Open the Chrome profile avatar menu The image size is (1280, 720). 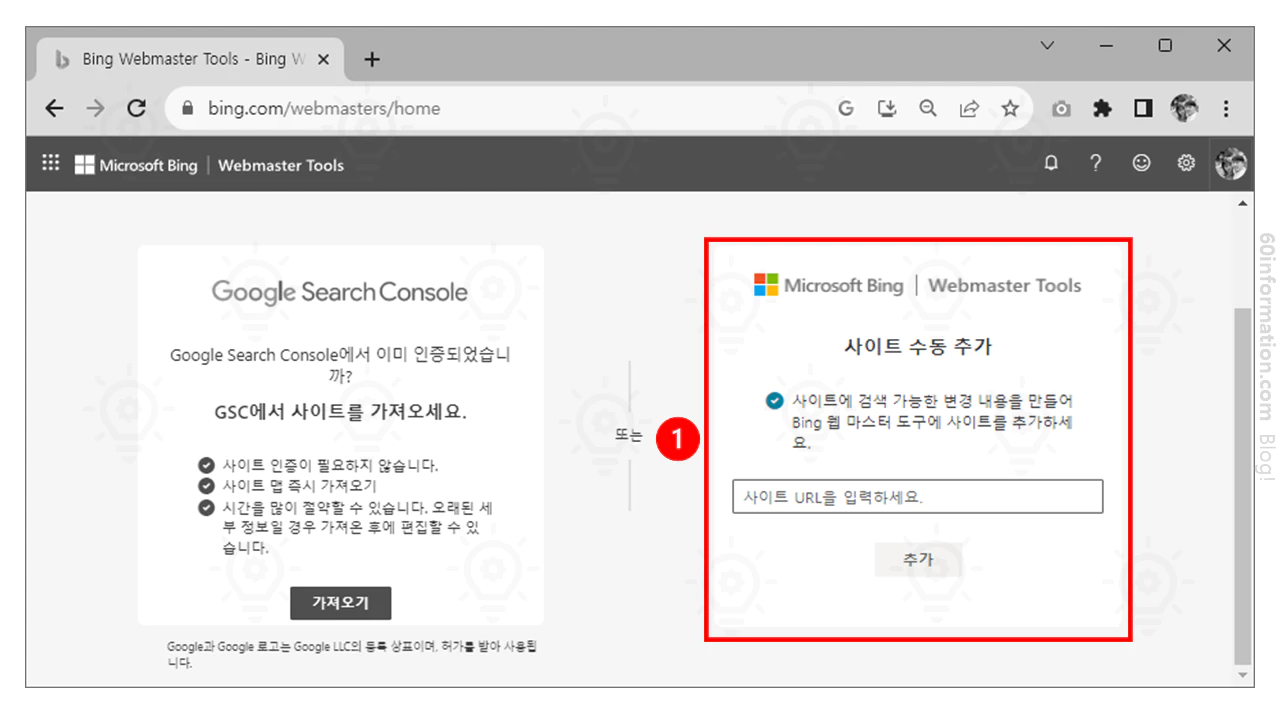[1184, 108]
